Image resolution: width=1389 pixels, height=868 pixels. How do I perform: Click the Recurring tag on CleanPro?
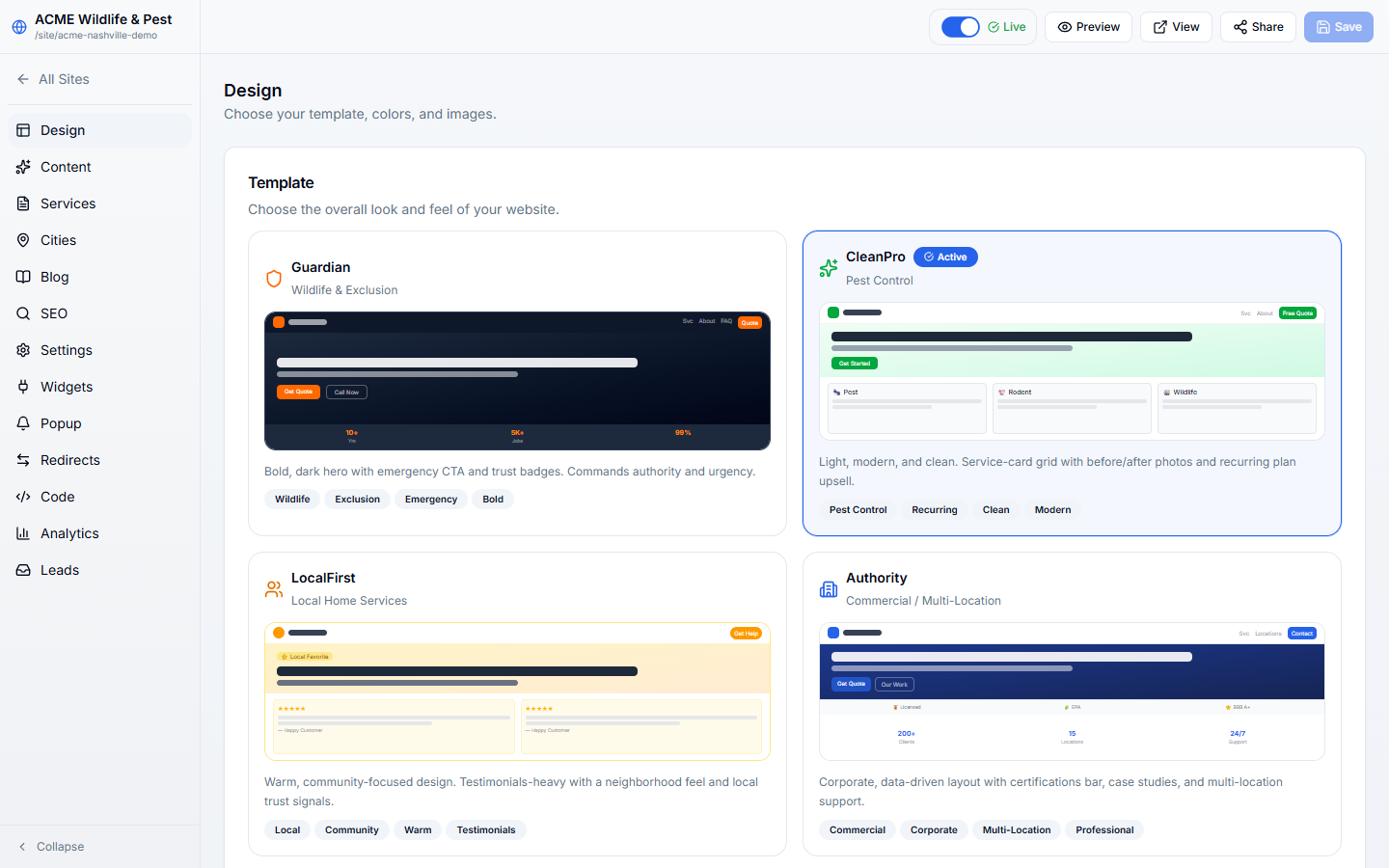(935, 510)
